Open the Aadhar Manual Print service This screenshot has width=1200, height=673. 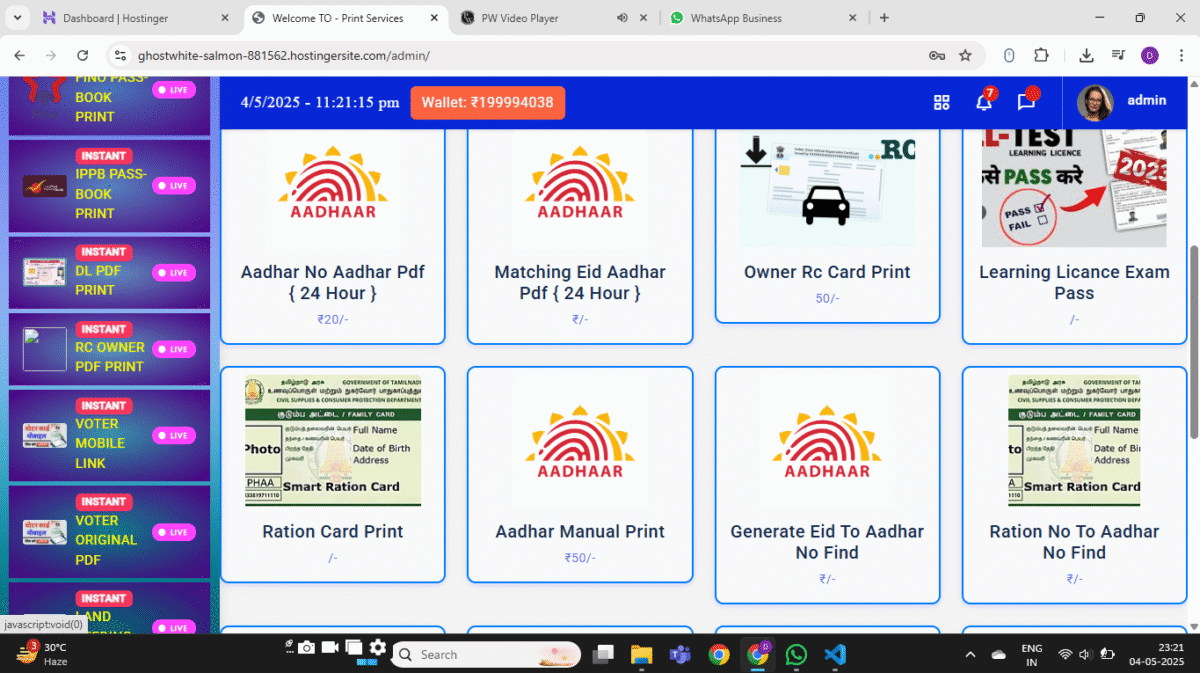pyautogui.click(x=580, y=475)
